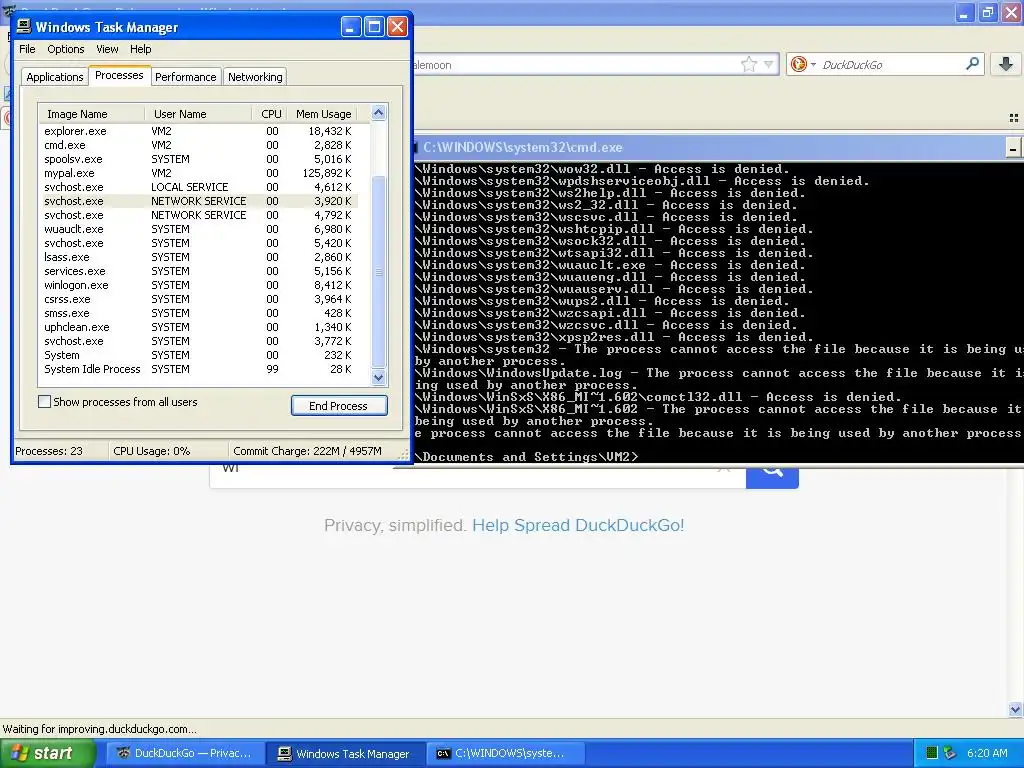Click the magnifier icon in browser search box
This screenshot has width=1024, height=768.
point(972,63)
